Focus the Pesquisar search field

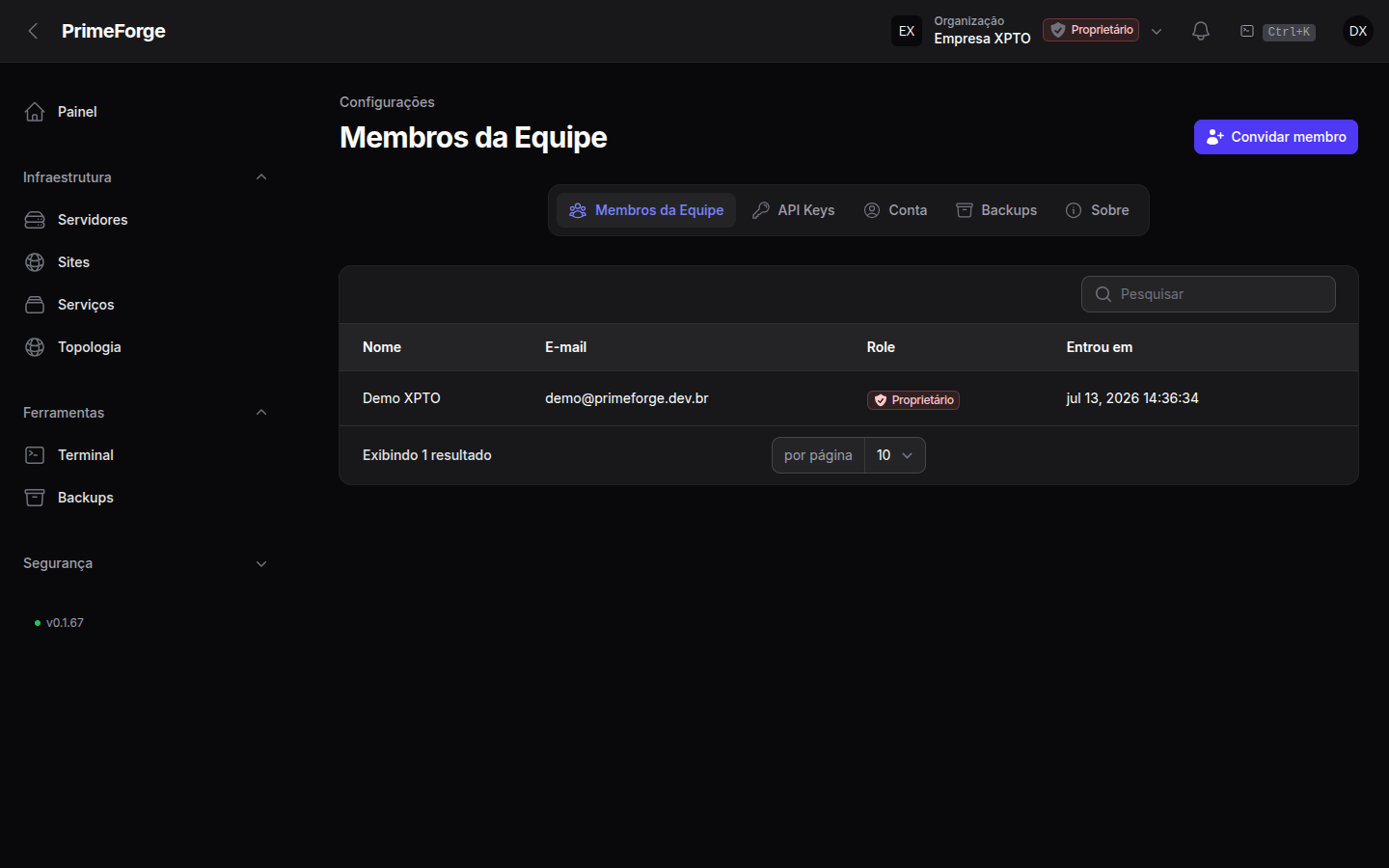1209,294
